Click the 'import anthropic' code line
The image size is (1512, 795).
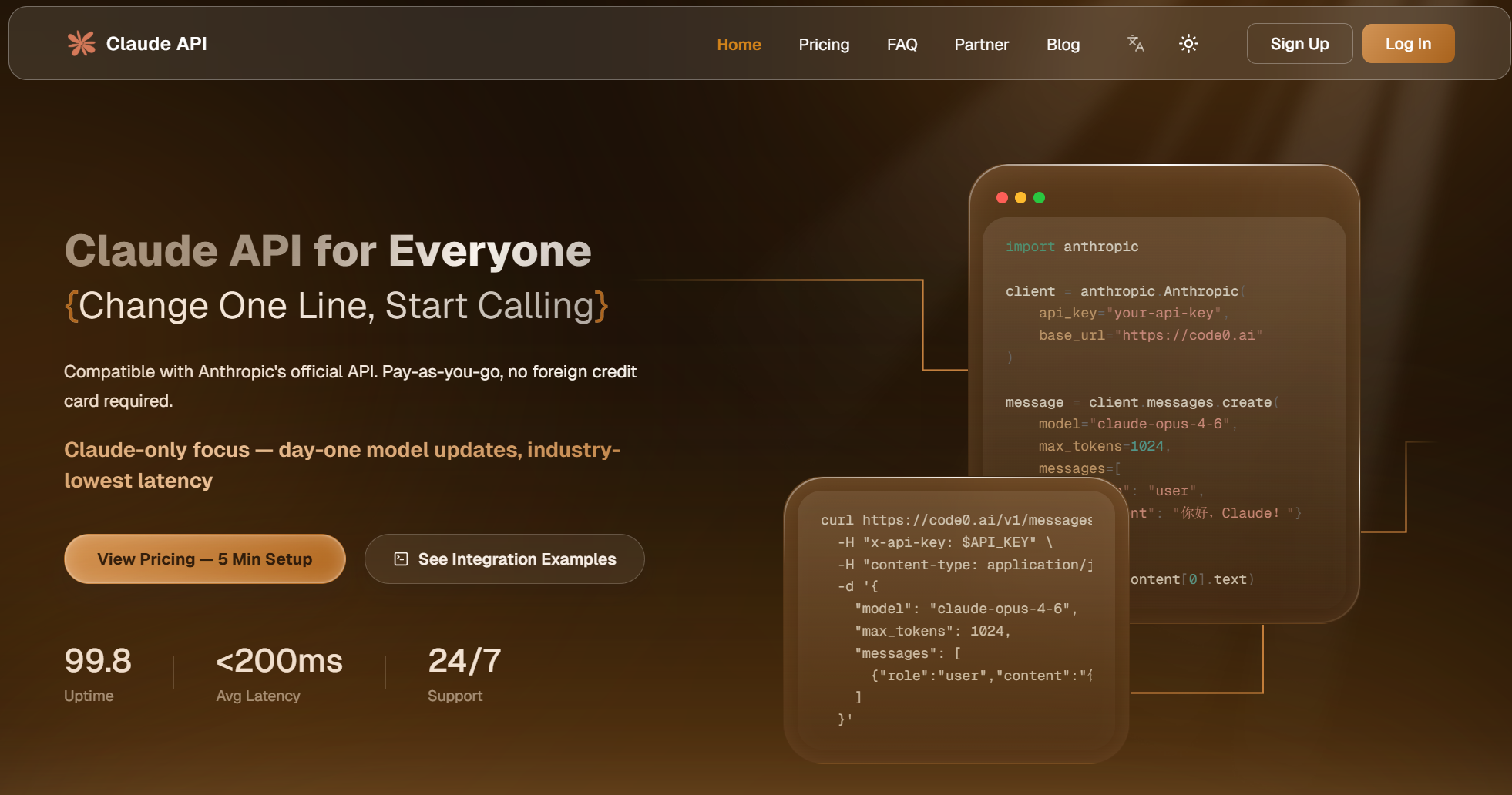tap(1072, 247)
